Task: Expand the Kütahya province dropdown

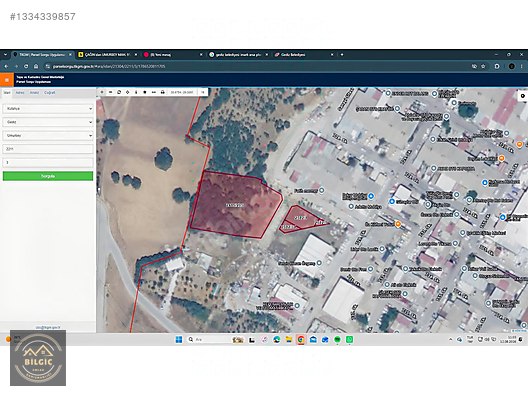Action: point(48,109)
